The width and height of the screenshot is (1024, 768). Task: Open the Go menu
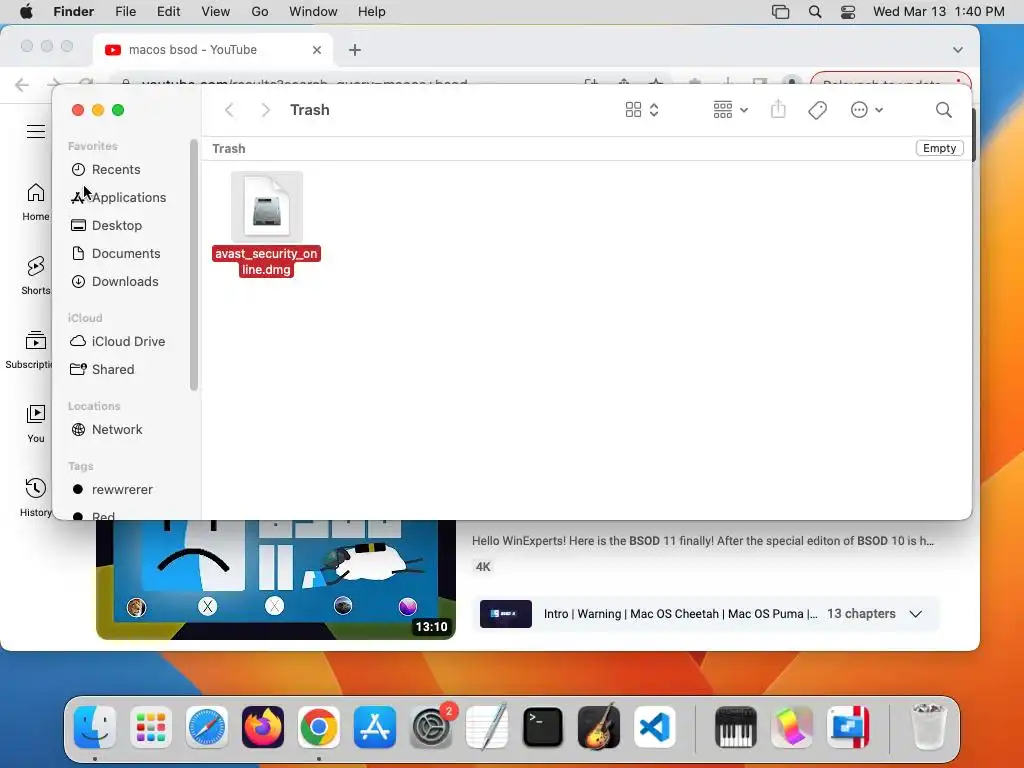[260, 12]
